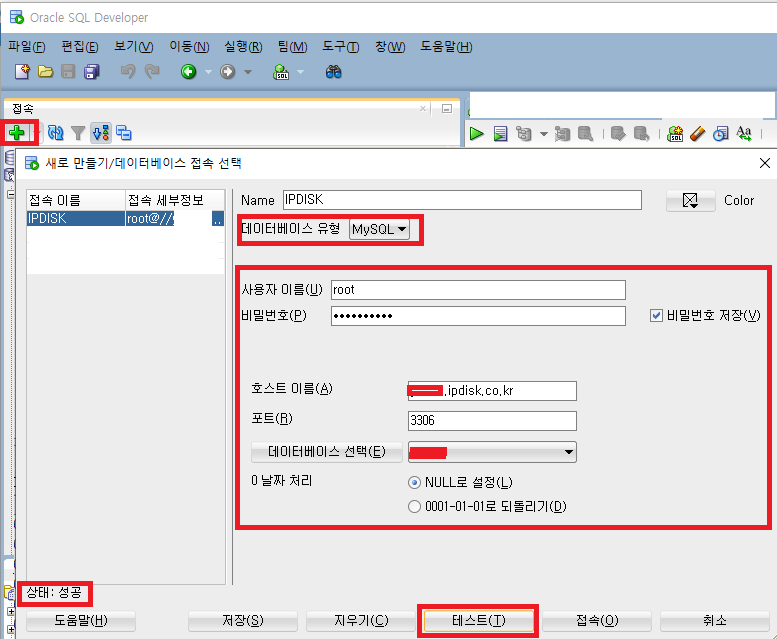Open the 보기 menu

pos(134,47)
